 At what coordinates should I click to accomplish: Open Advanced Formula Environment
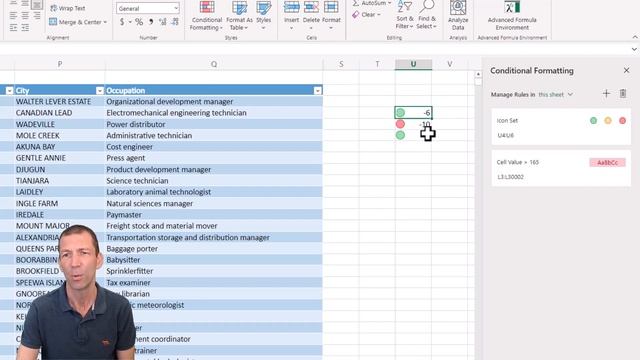pos(512,16)
